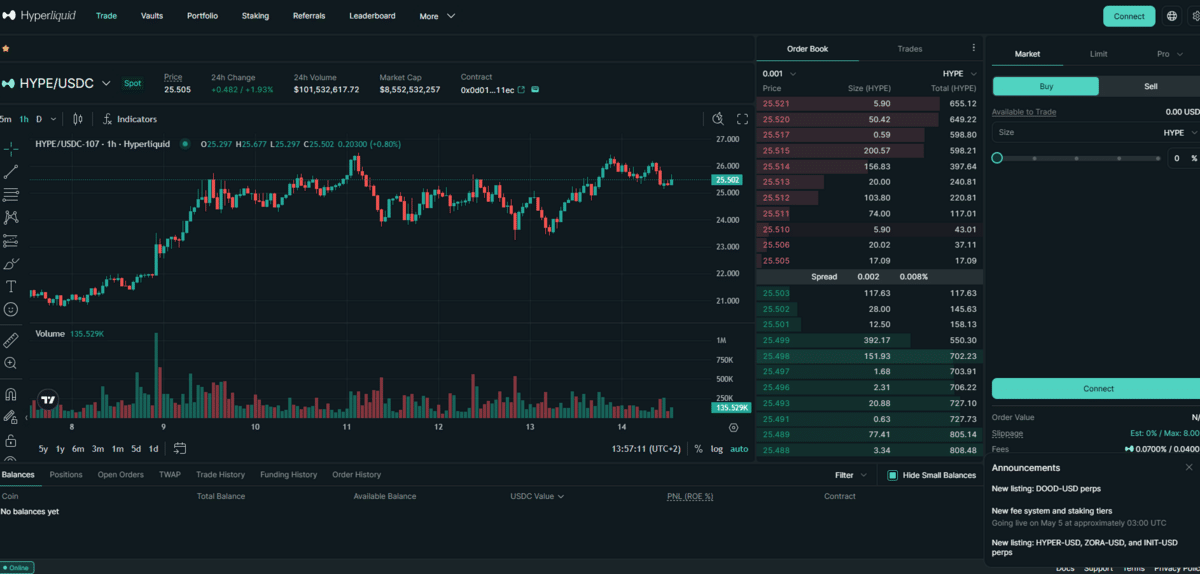This screenshot has width=1200, height=574.
Task: Expand the HYPE/USDC pair selector
Action: click(106, 84)
